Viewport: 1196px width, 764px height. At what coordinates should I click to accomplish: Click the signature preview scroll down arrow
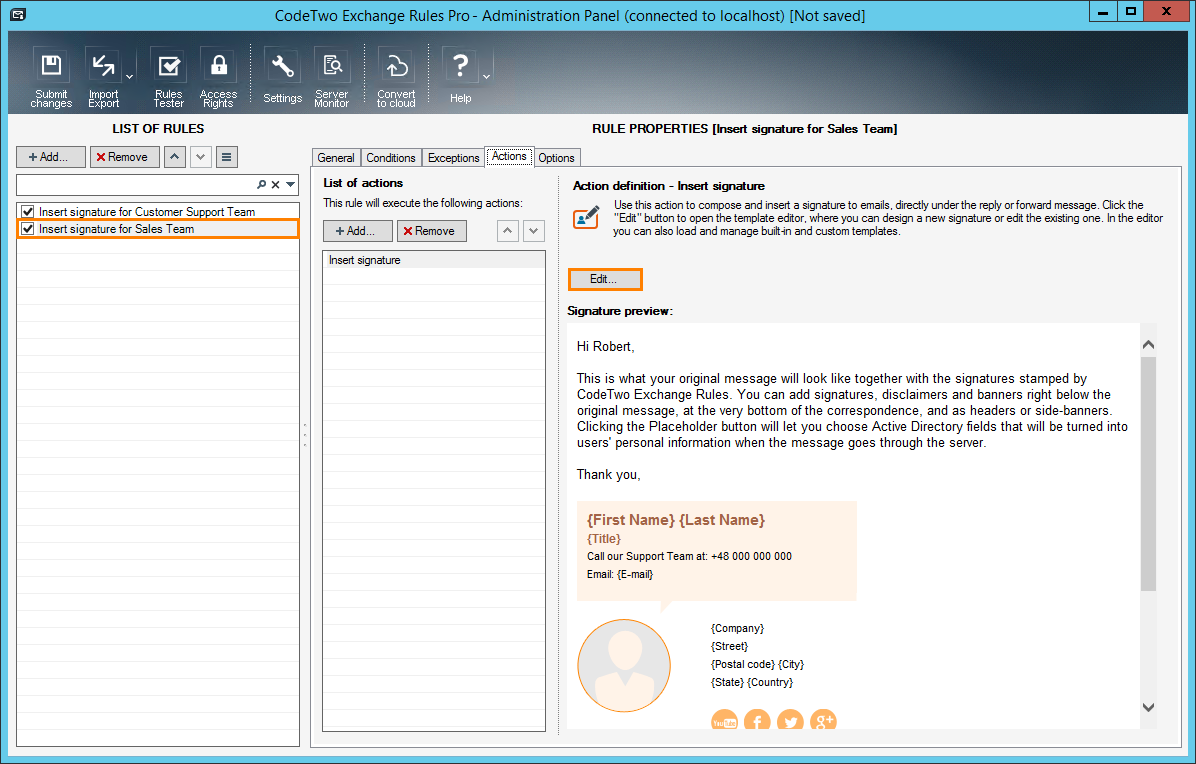1149,708
